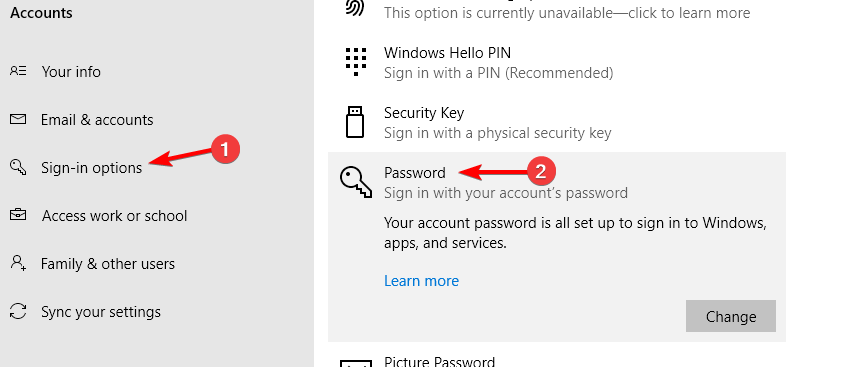Click the Change password button
Image resolution: width=851 pixels, height=367 pixels.
731,316
